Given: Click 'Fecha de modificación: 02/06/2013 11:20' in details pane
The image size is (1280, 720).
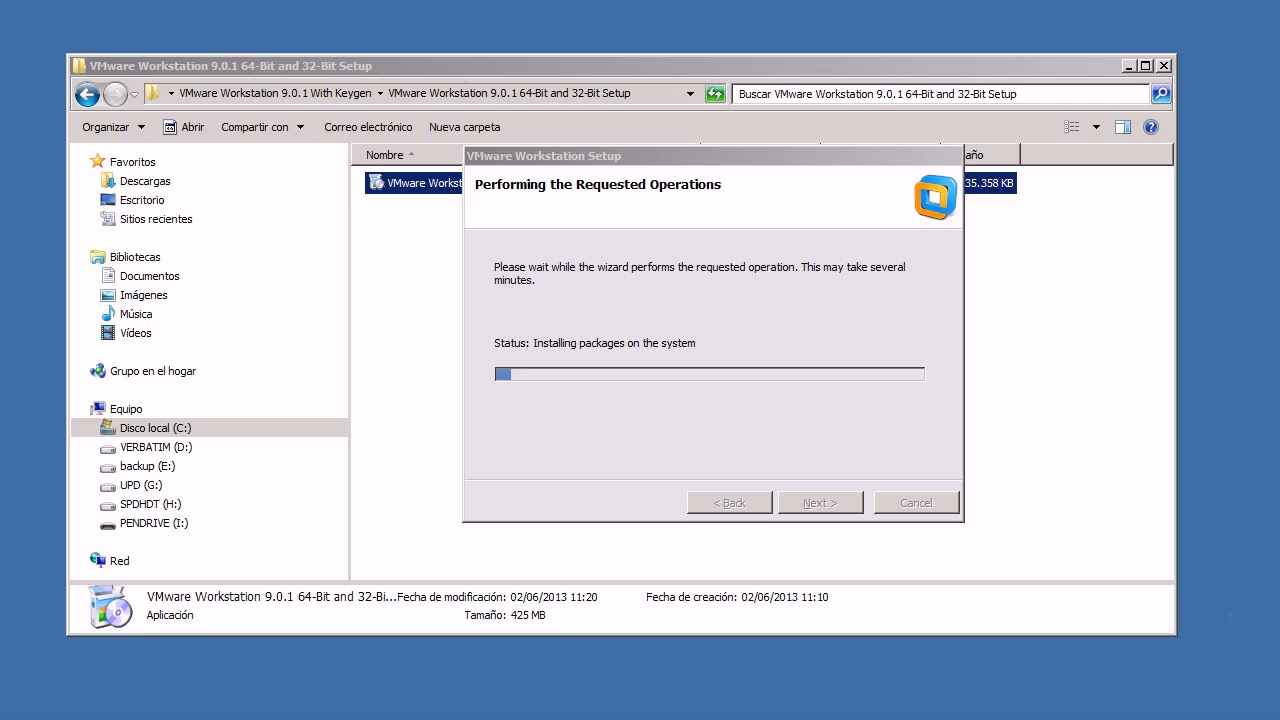Looking at the screenshot, I should (x=497, y=597).
